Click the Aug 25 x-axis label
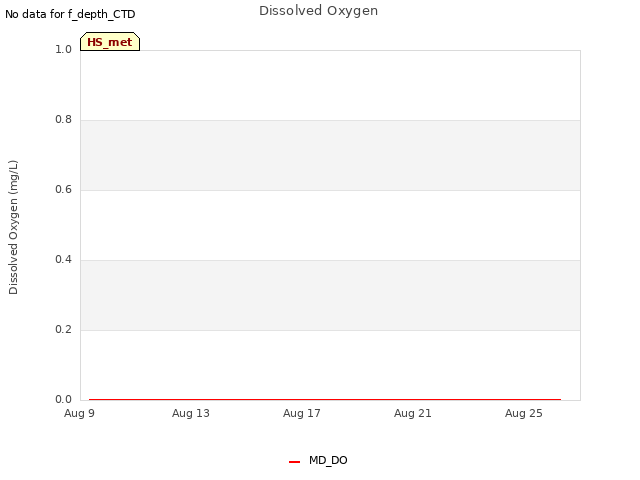Viewport: 640px width, 480px height. [524, 413]
